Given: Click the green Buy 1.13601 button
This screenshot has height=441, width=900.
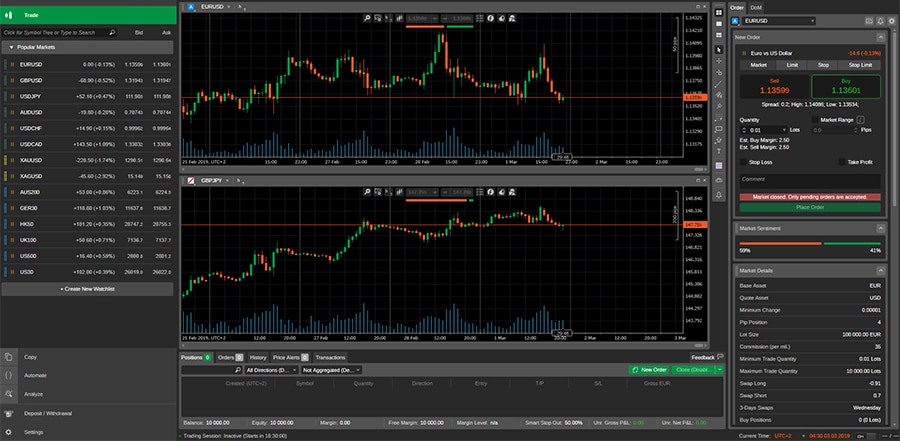Looking at the screenshot, I should [847, 88].
